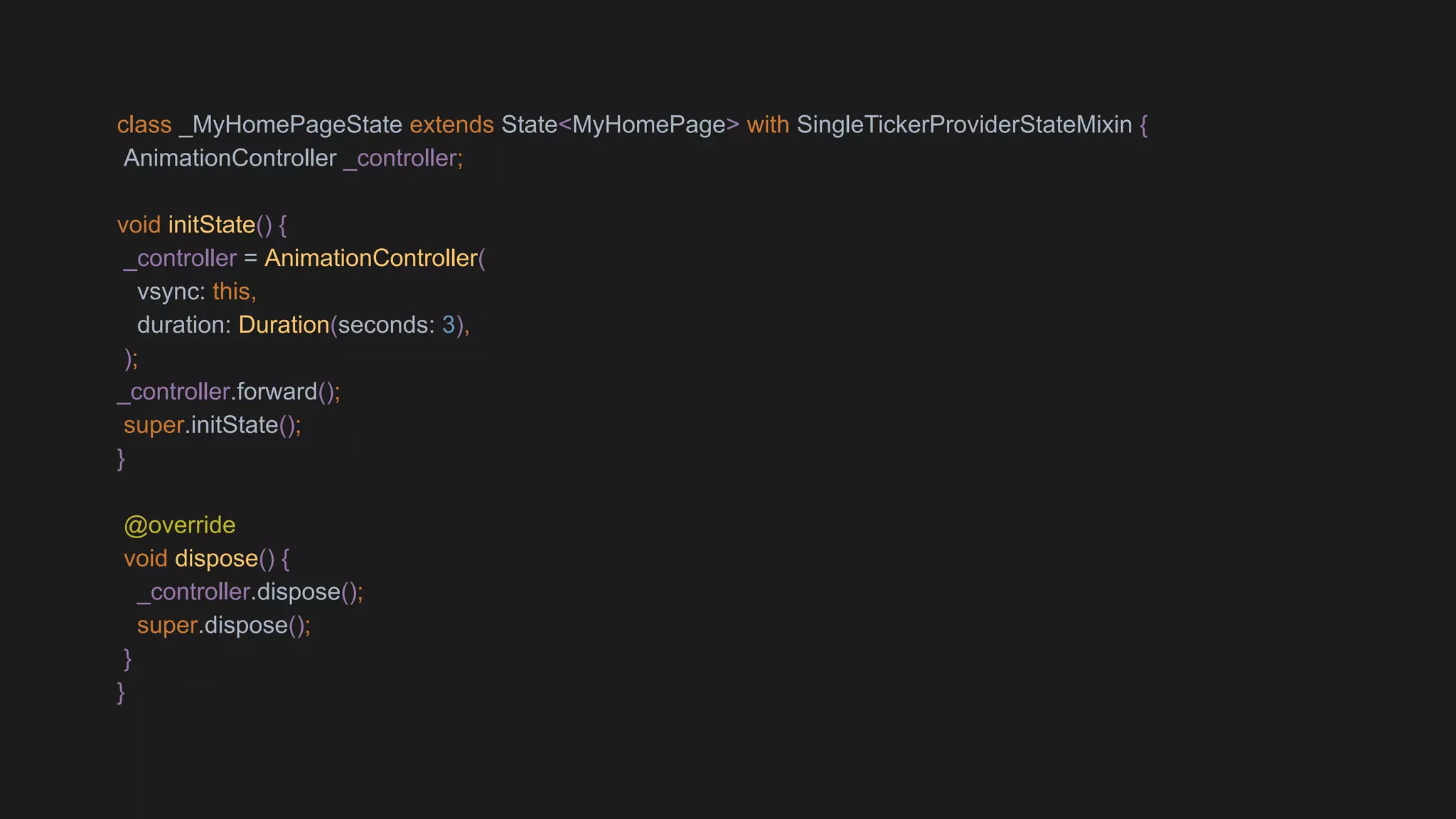Click the number 3 in seconds
The width and height of the screenshot is (1456, 819).
[x=449, y=325]
